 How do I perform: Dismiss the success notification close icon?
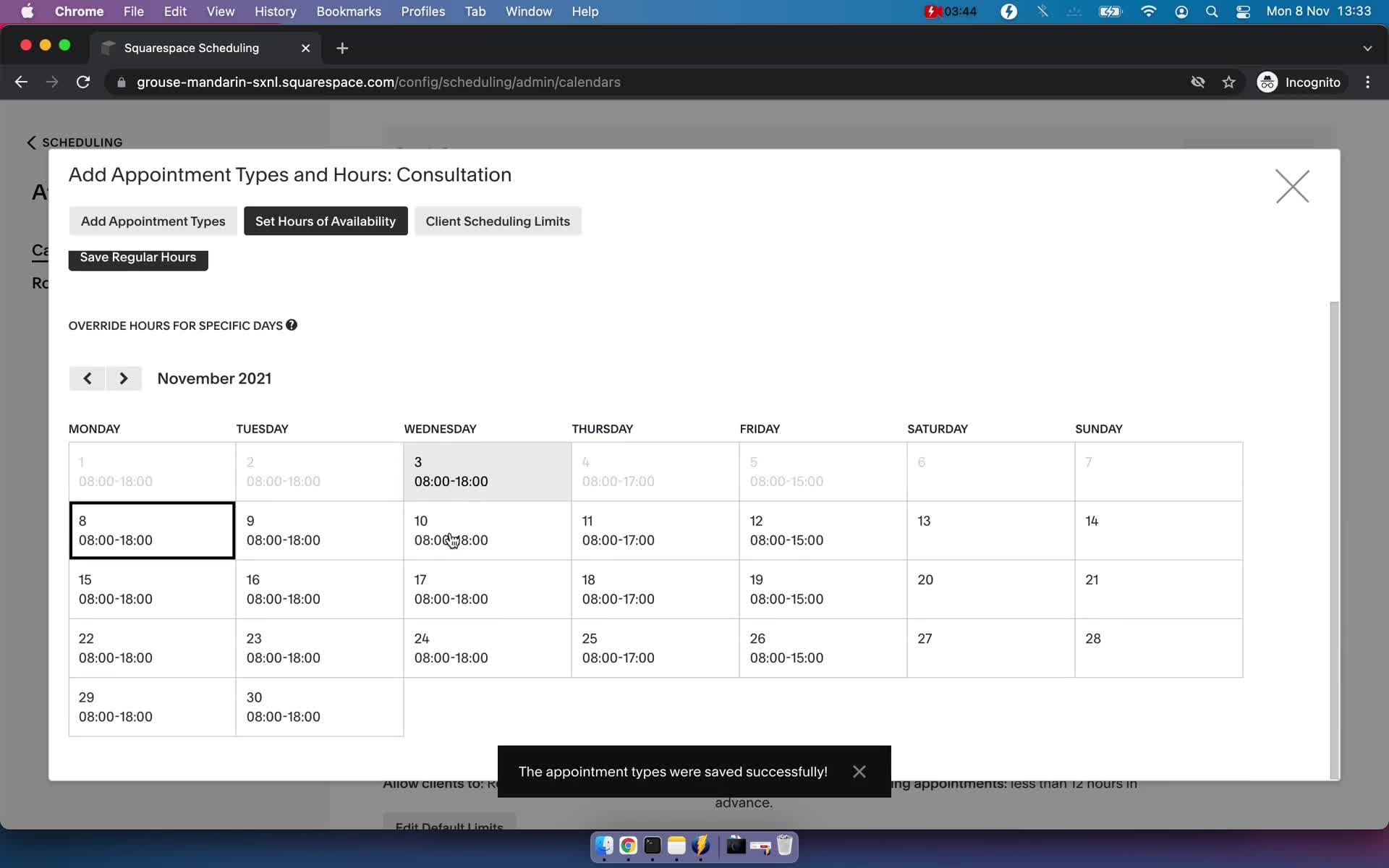(859, 771)
